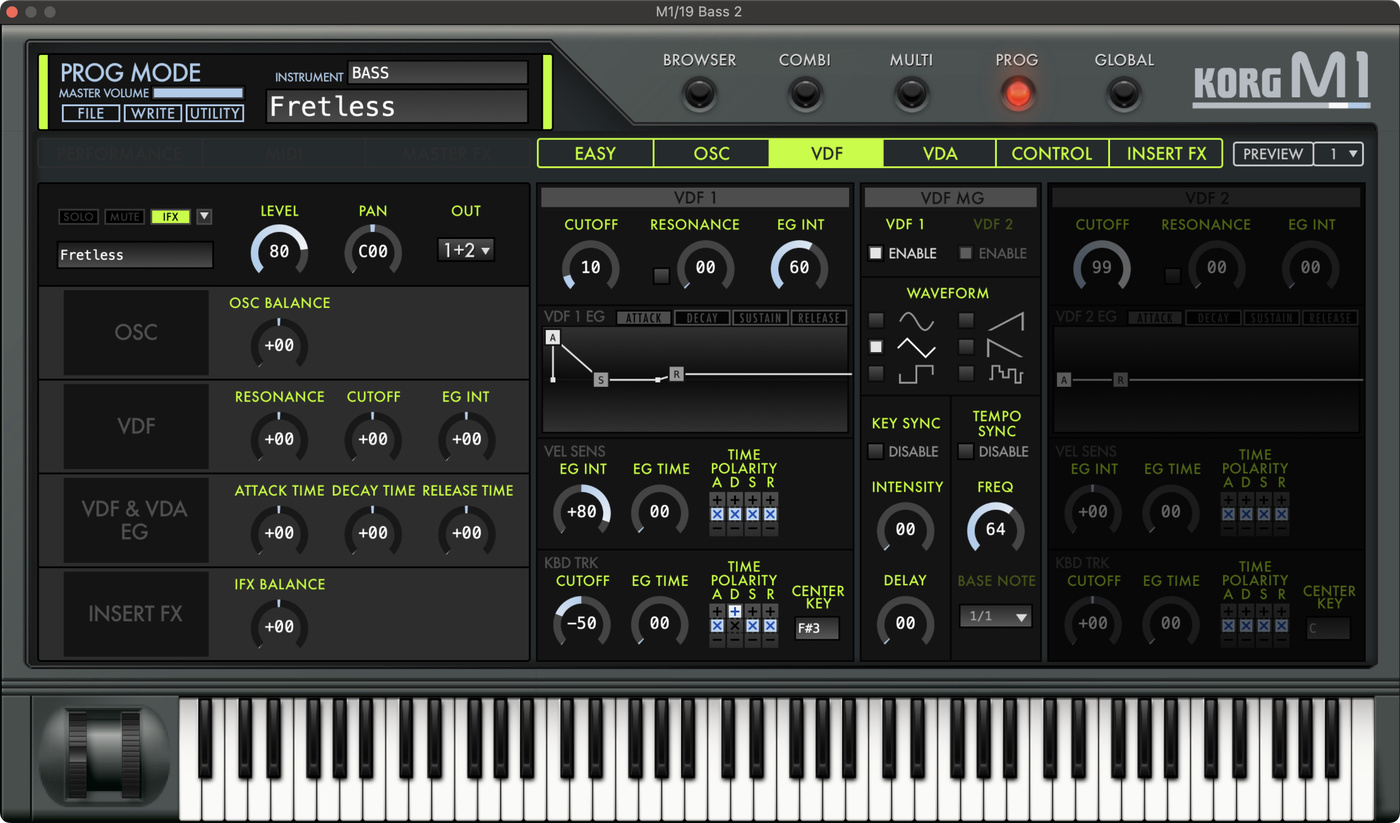1400x823 pixels.
Task: Select the square waveform icon
Action: 916,373
